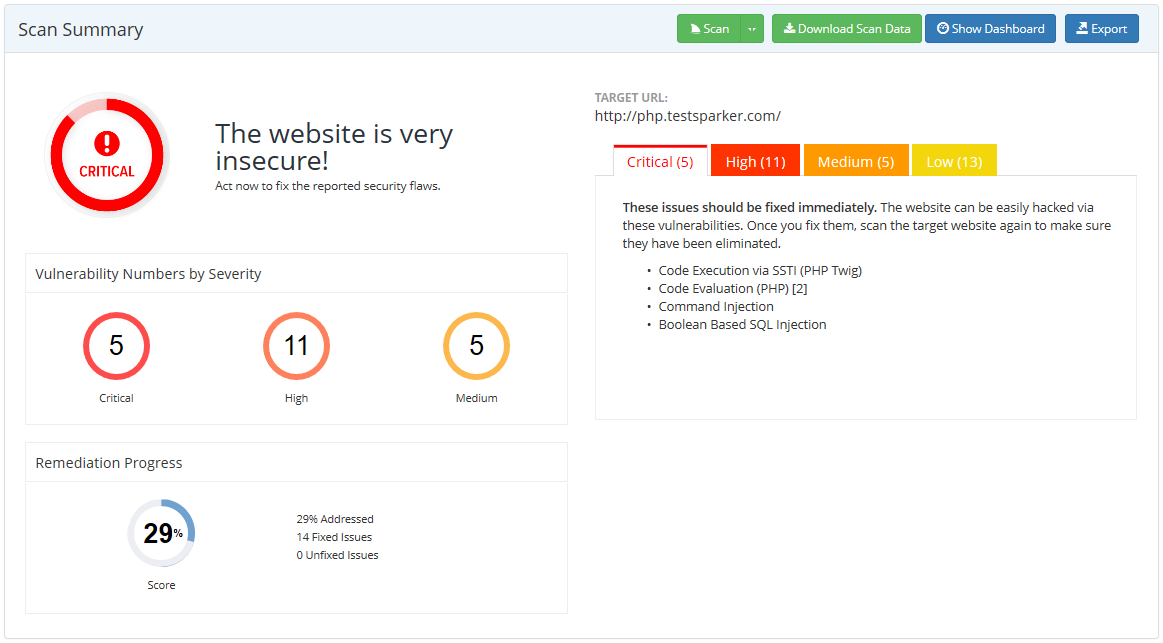Click the 14 Fixed Issues text
Viewport: 1163px width, 643px height.
coord(334,537)
